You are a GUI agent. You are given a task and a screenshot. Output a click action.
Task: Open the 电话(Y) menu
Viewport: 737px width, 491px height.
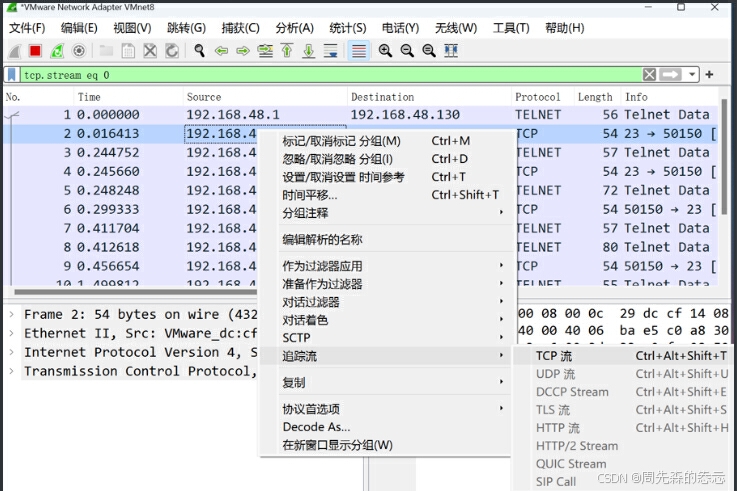[x=400, y=28]
